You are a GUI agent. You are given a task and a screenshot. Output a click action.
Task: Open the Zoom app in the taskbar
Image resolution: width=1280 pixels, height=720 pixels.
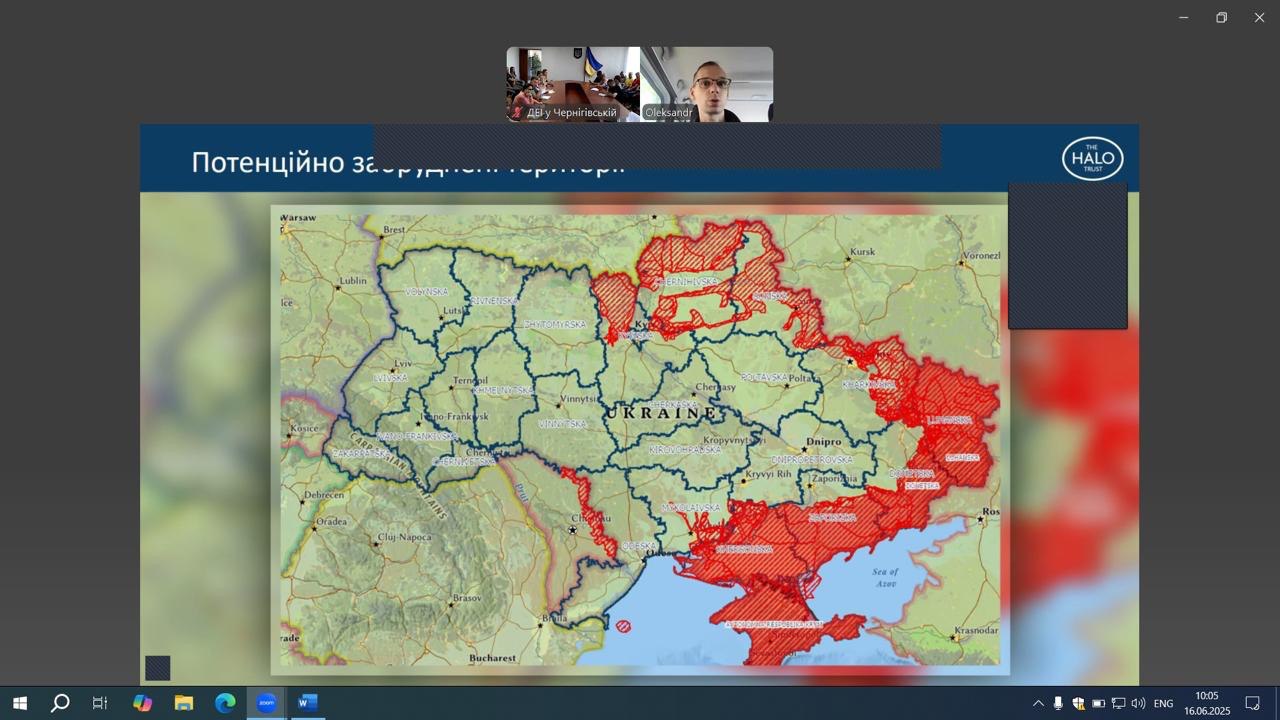coord(266,703)
